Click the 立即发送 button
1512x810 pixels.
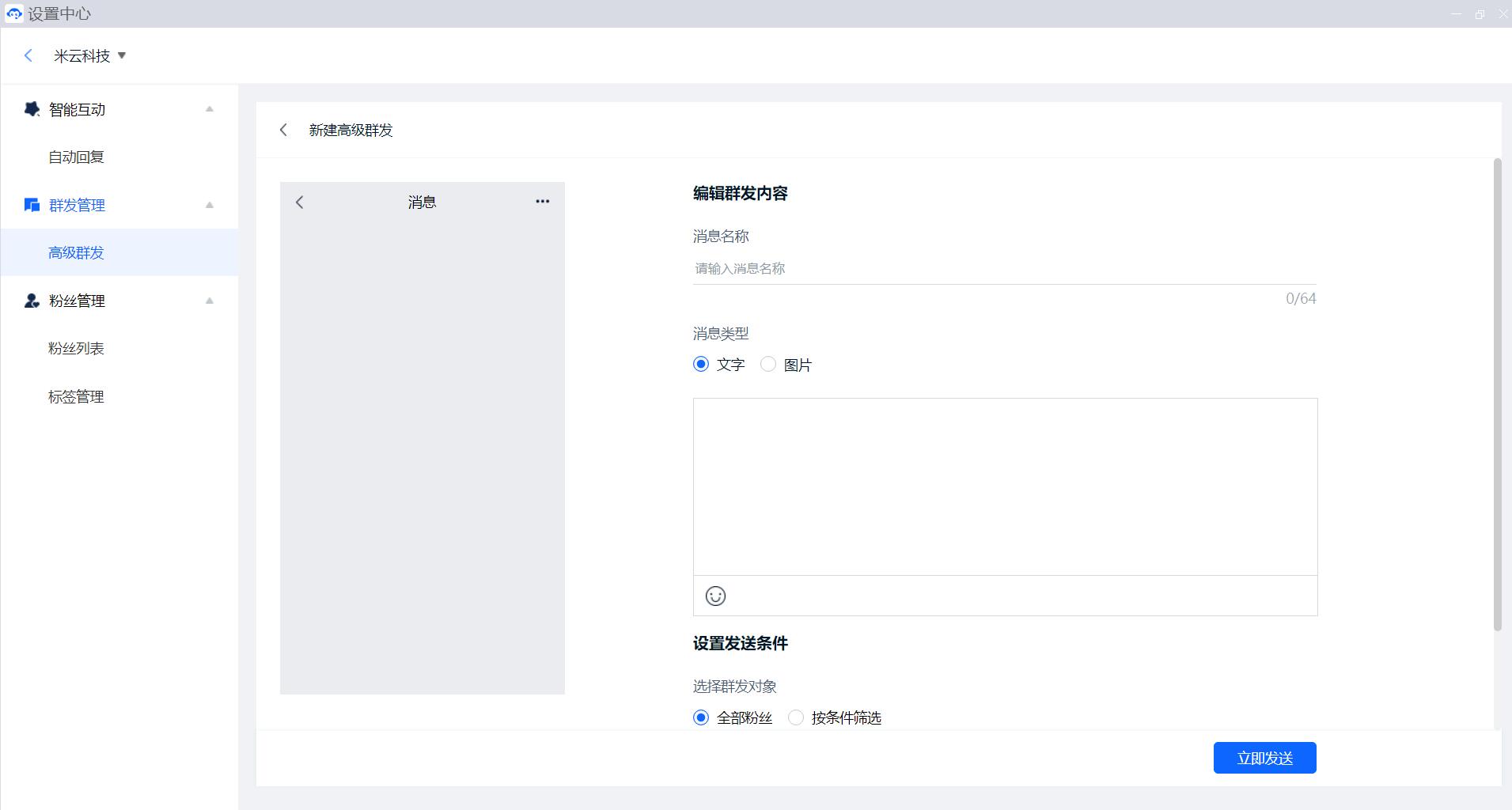tap(1264, 758)
